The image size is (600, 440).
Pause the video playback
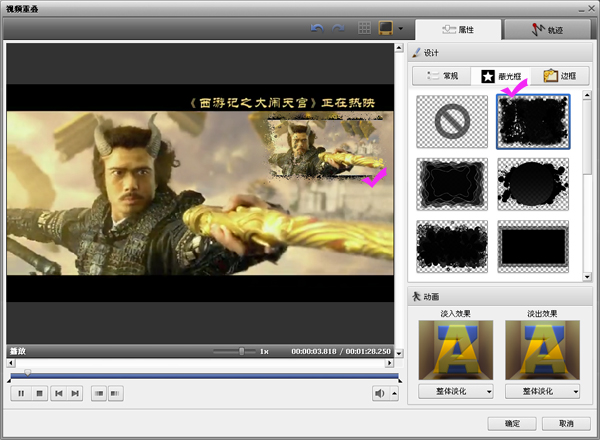coord(21,393)
